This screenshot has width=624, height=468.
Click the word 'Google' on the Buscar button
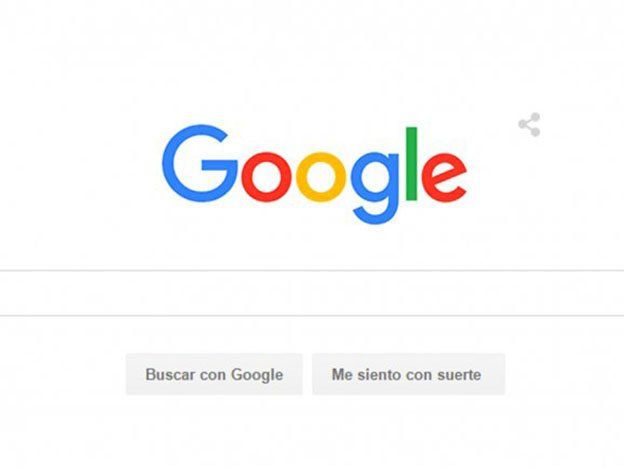pos(257,375)
